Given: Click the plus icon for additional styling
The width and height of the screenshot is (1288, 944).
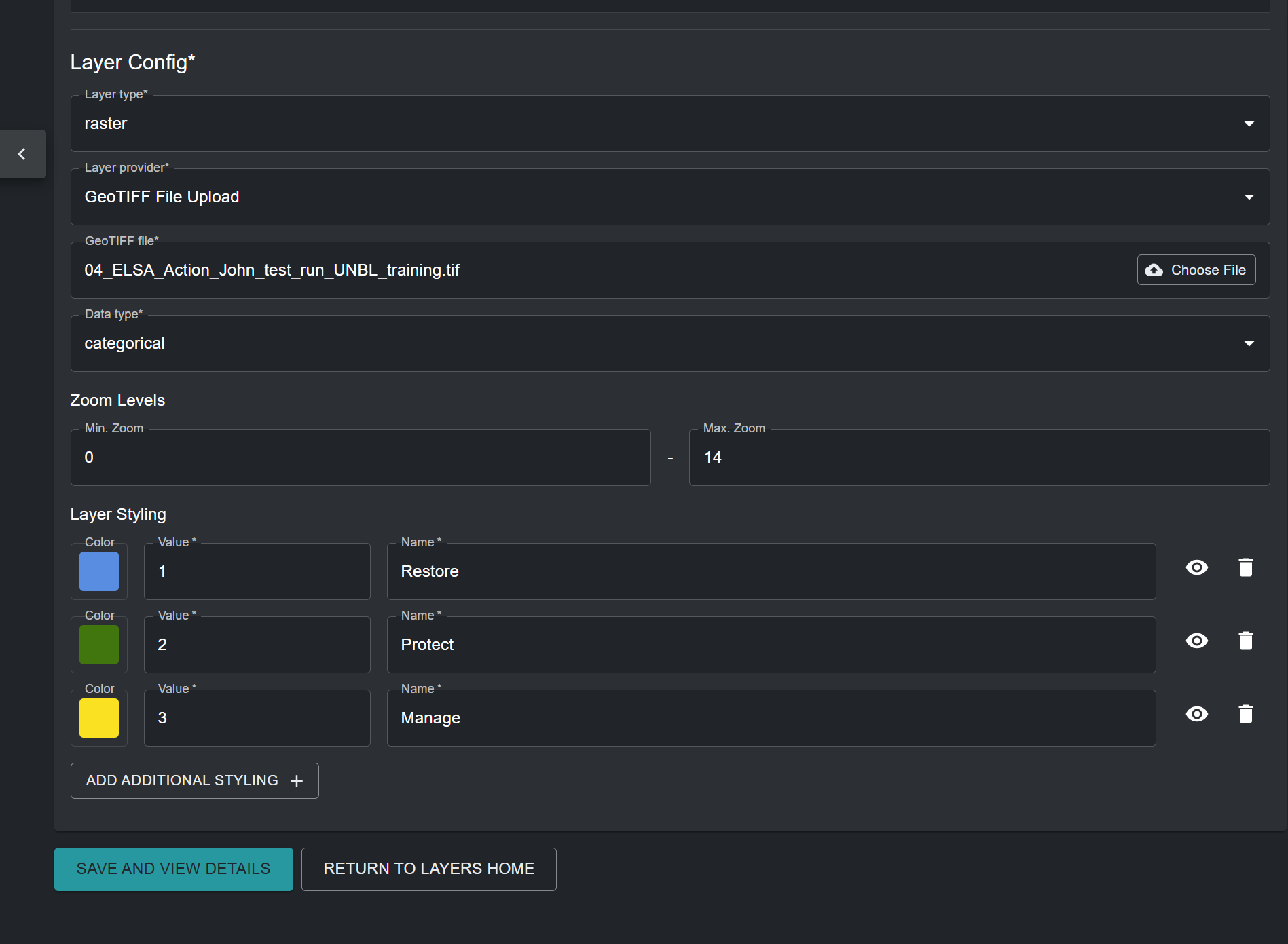Looking at the screenshot, I should (297, 781).
